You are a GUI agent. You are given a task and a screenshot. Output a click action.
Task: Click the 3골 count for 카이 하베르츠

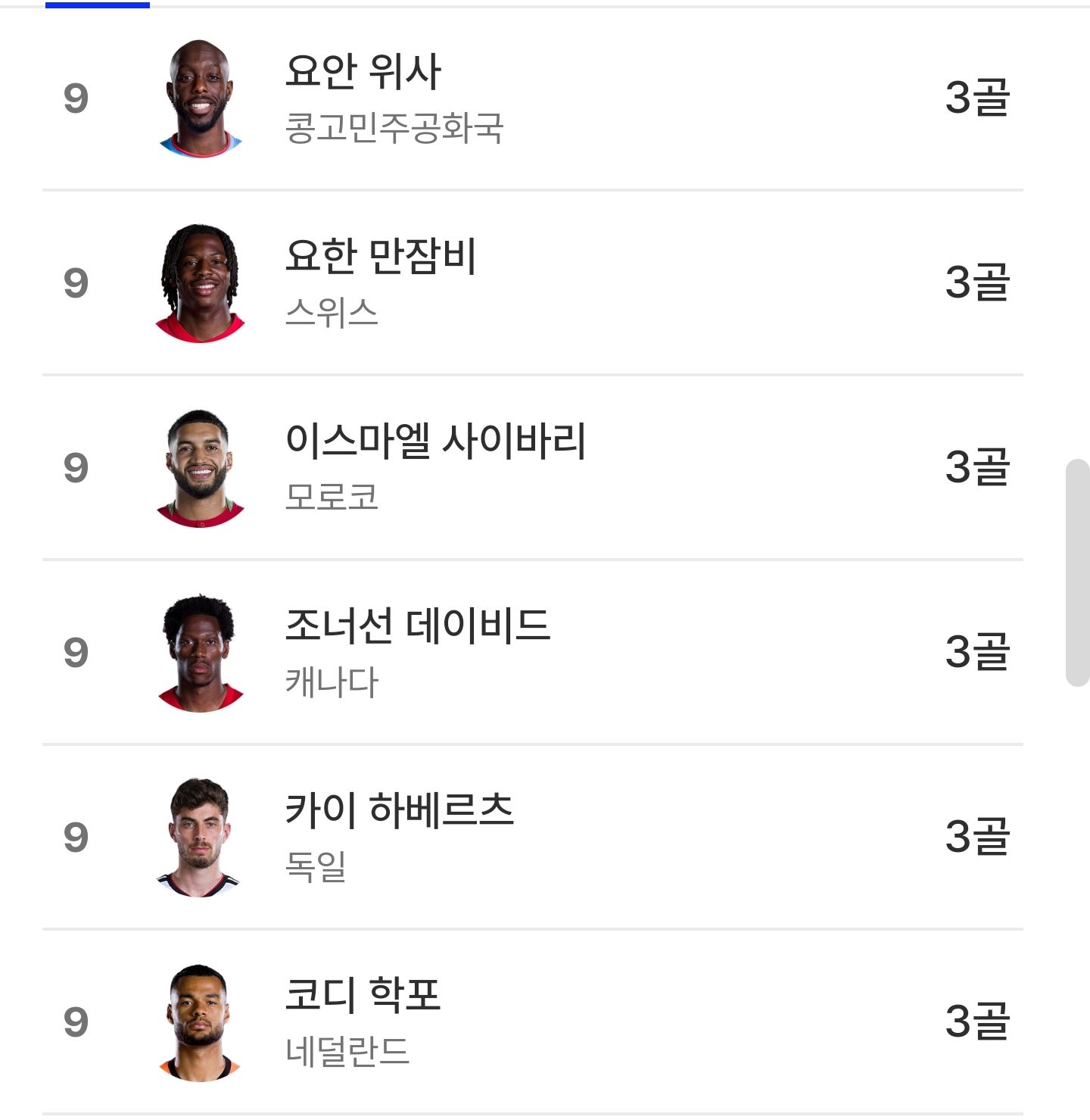[x=977, y=838]
